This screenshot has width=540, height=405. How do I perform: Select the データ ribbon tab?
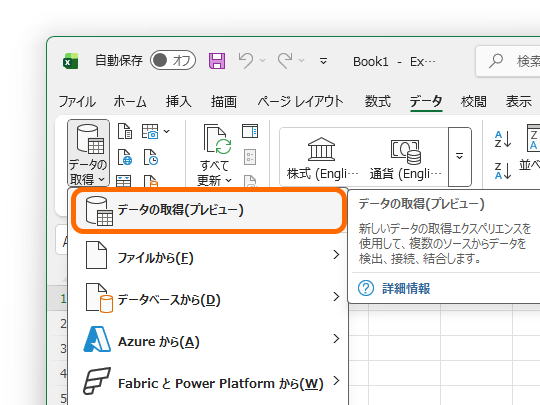[x=426, y=102]
